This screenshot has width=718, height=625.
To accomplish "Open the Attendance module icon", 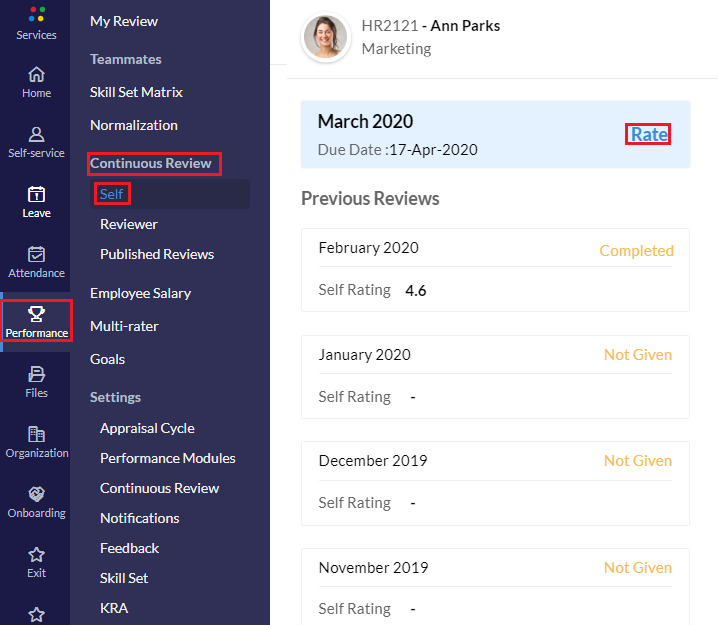I will click(x=36, y=255).
